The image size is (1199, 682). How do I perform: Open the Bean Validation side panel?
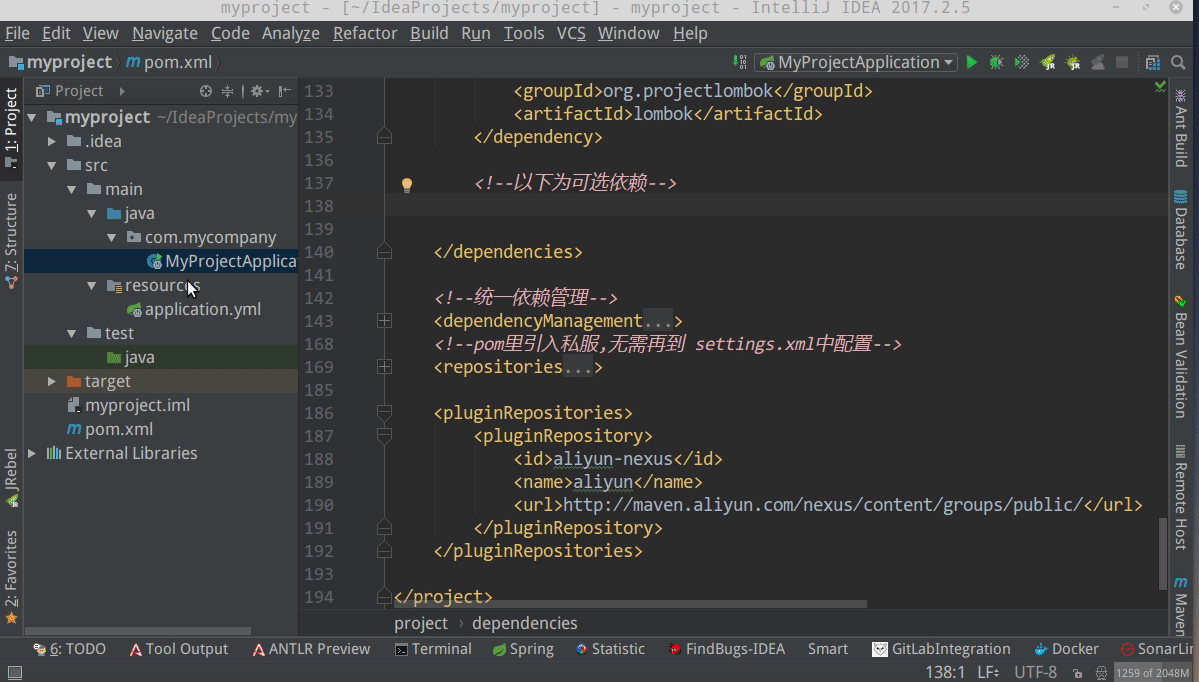pos(1181,356)
